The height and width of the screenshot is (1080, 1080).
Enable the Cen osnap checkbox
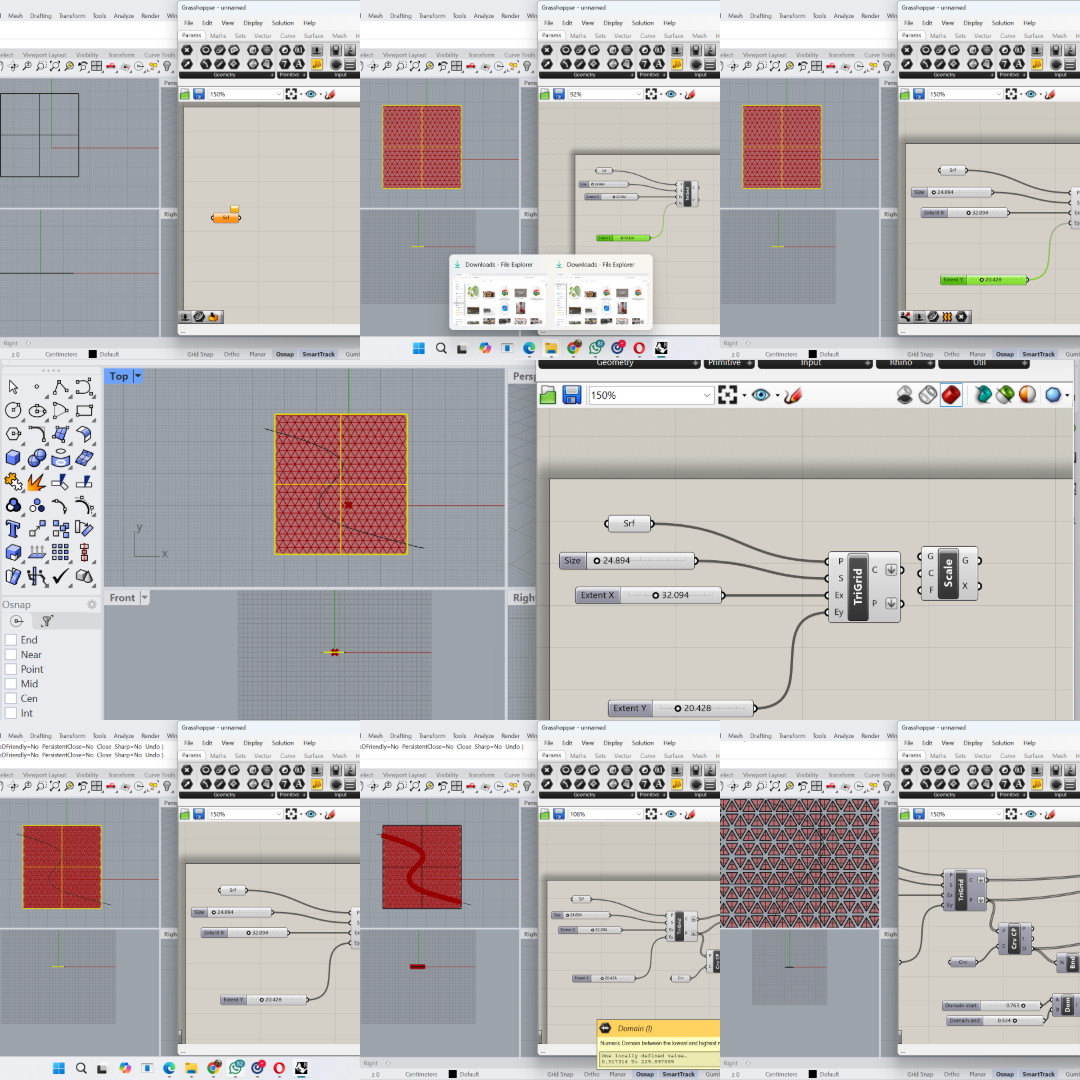pos(11,698)
